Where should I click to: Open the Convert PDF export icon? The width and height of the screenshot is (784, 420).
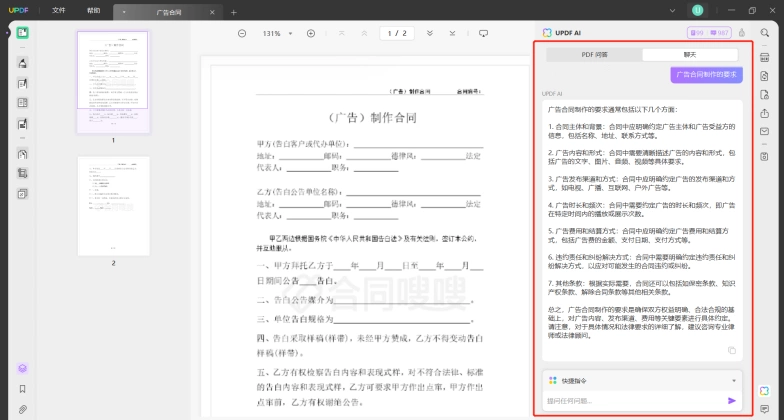tap(764, 76)
